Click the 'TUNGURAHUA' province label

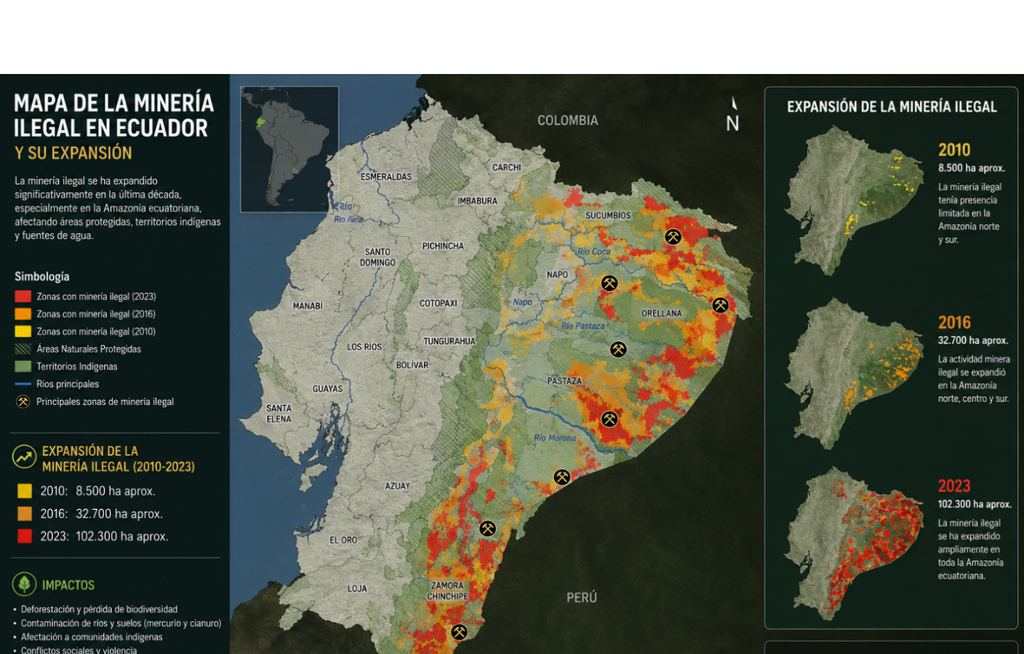click(449, 341)
